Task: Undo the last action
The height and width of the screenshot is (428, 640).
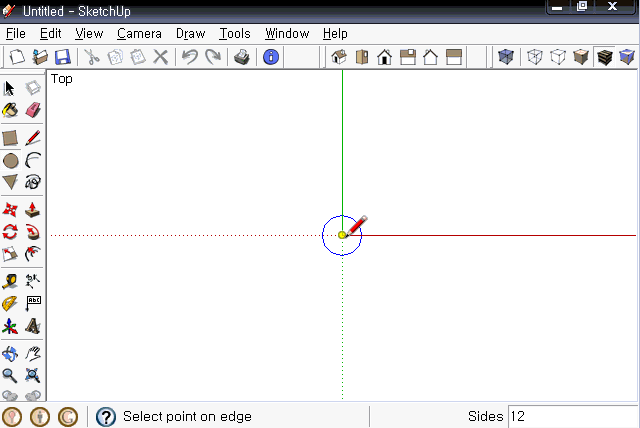Action: click(189, 57)
